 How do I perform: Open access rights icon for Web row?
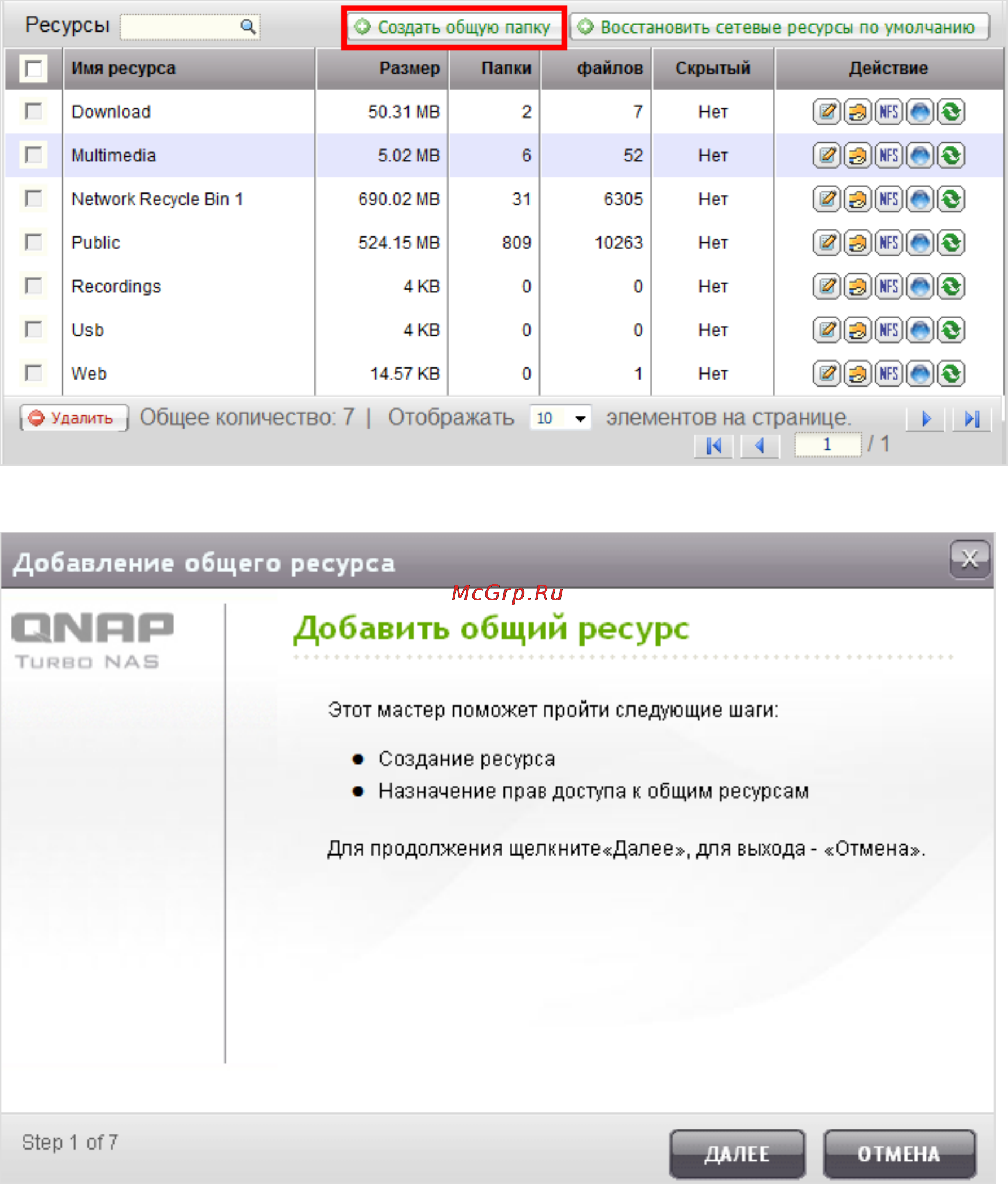point(857,374)
